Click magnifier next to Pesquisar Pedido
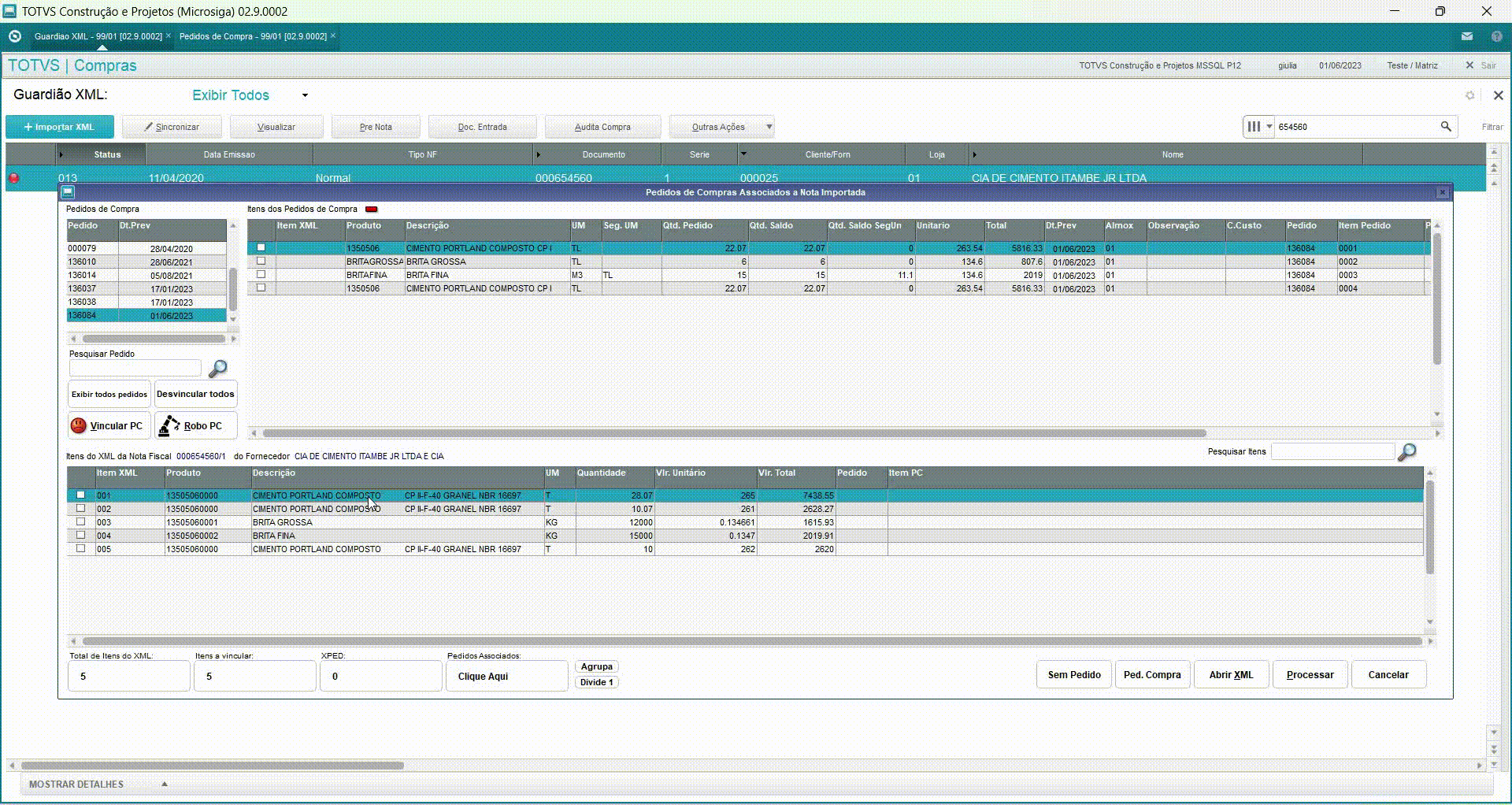This screenshot has height=805, width=1512. pyautogui.click(x=217, y=369)
